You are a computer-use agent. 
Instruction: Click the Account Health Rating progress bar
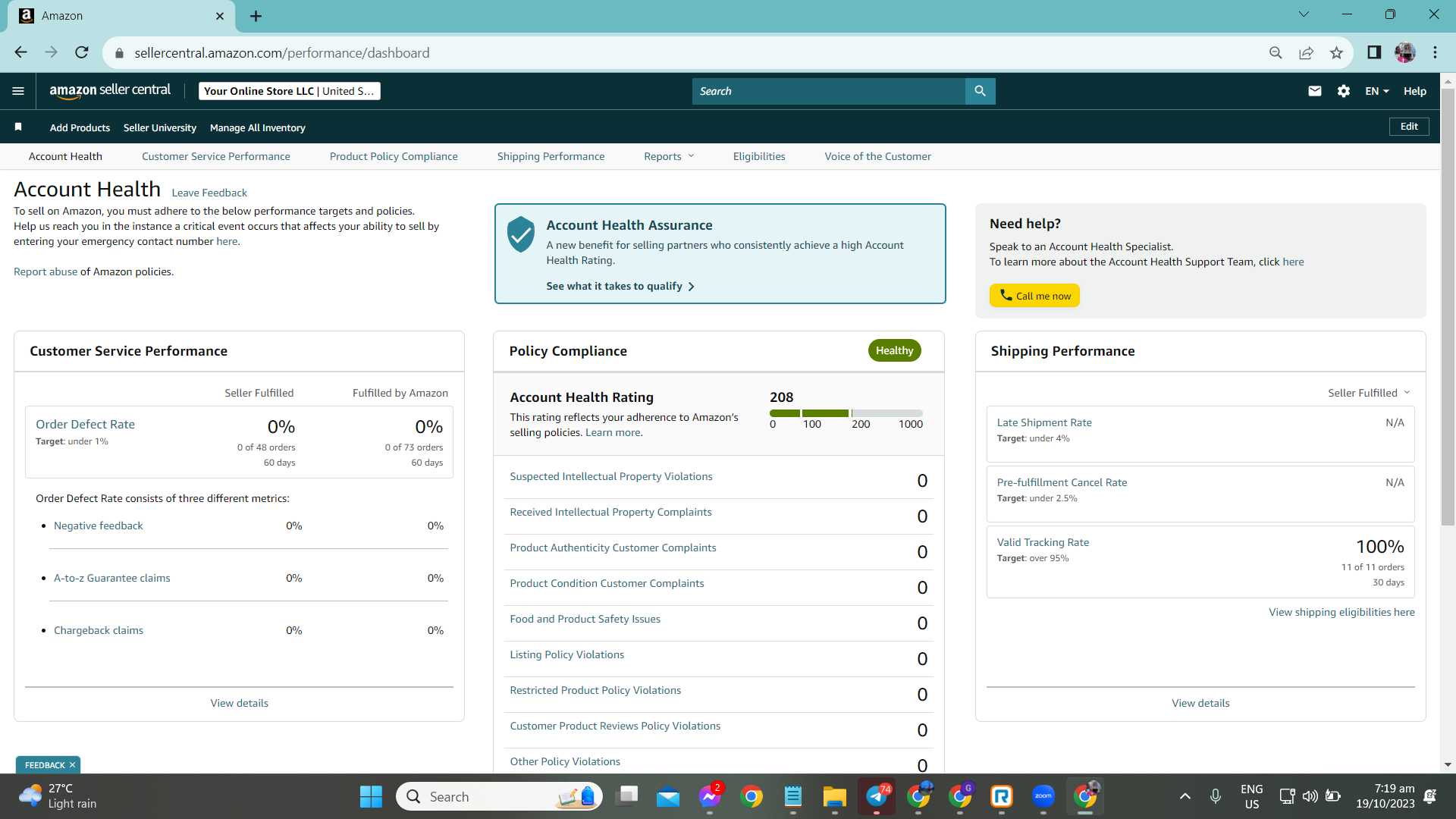[x=846, y=413]
